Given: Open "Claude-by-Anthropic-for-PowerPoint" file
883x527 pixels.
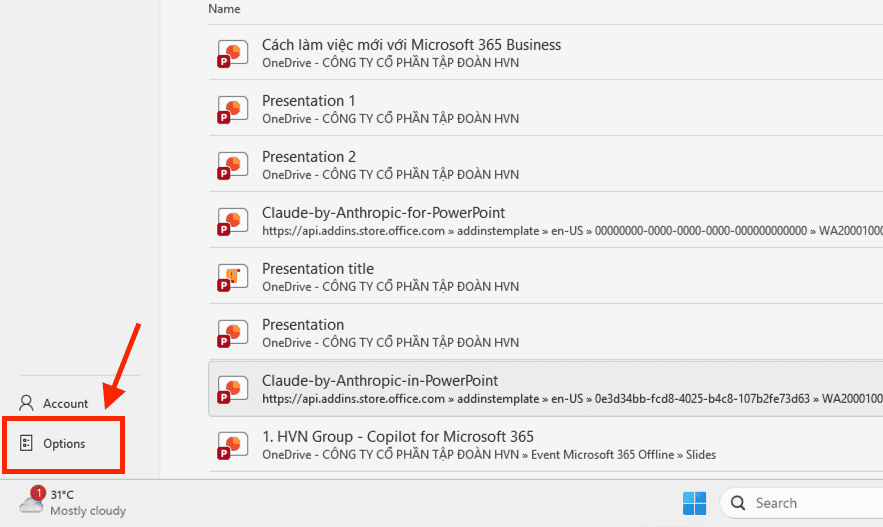Looking at the screenshot, I should (383, 213).
